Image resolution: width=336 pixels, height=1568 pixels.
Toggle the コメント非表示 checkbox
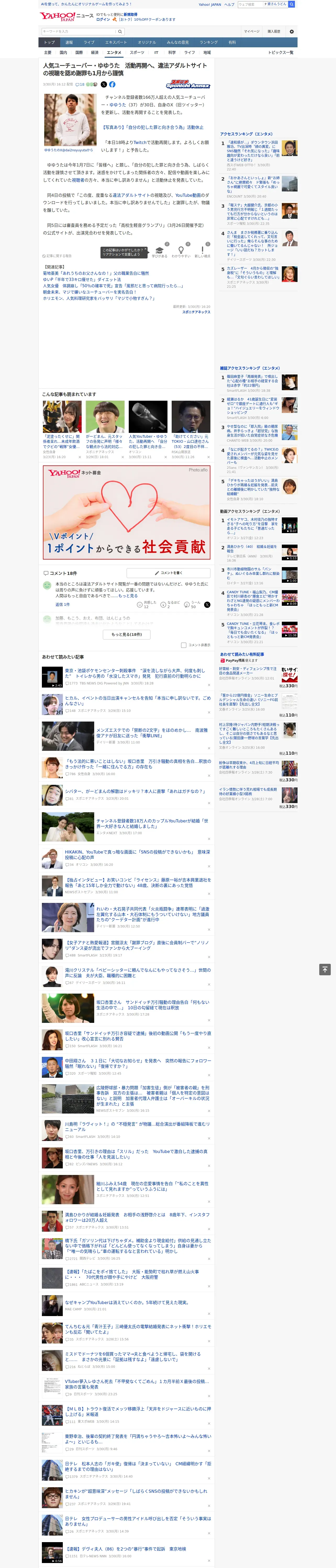183,645
